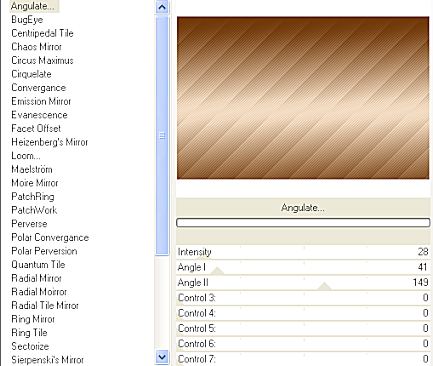Select Moire Mirror filter
This screenshot has width=433, height=366.
click(35, 183)
